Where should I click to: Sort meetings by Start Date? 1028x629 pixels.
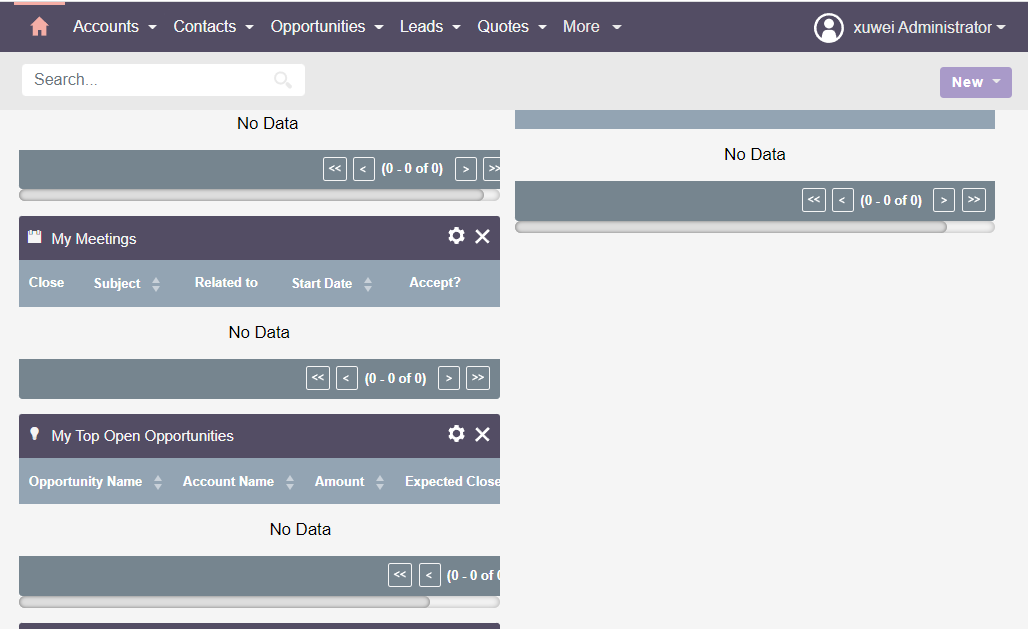coord(322,284)
